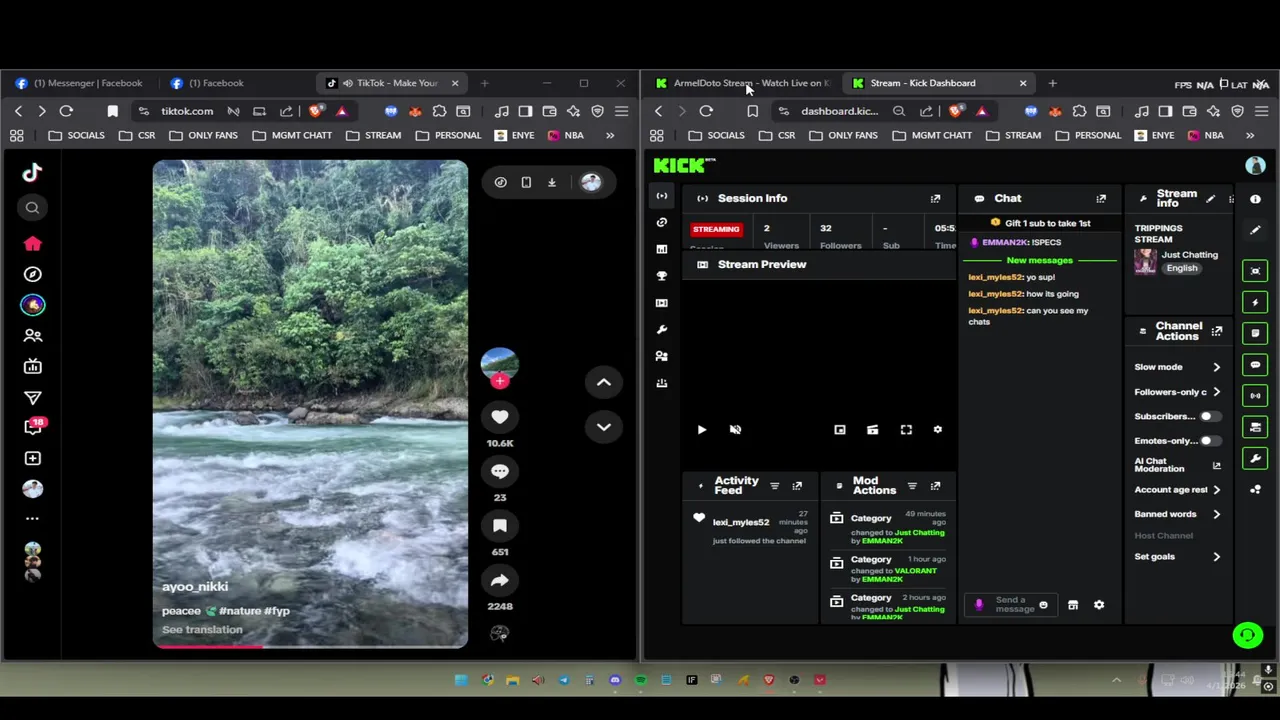Bookmark the TikTok video showing 651
The image size is (1280, 720).
(500, 525)
